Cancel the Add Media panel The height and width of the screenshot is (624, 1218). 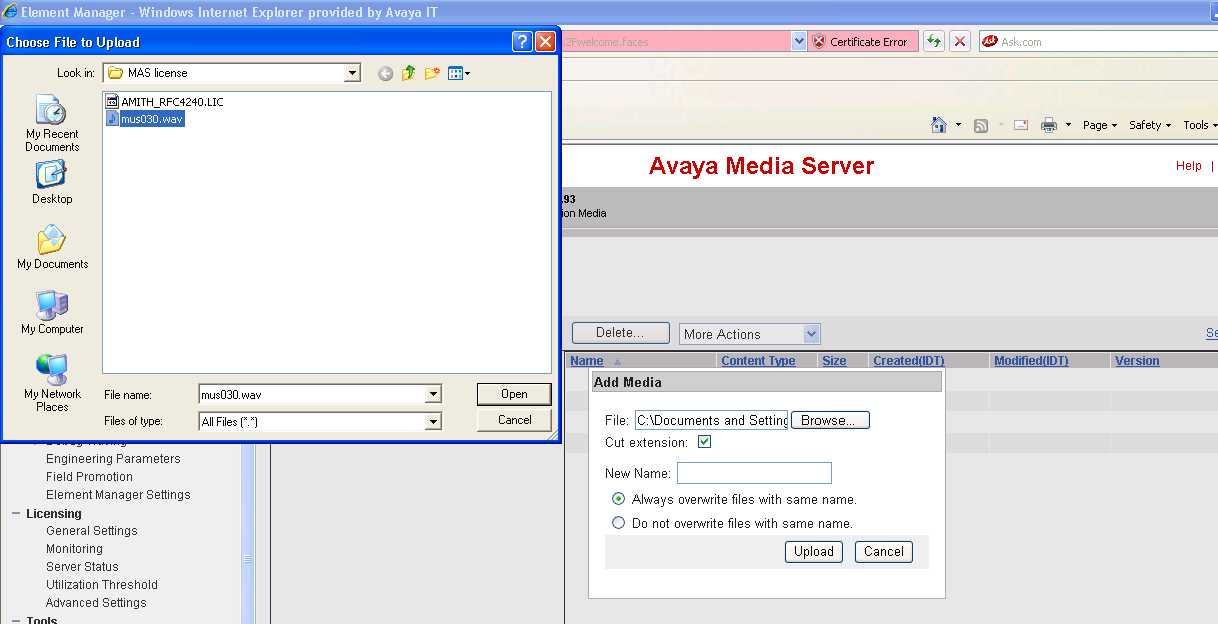[x=884, y=551]
